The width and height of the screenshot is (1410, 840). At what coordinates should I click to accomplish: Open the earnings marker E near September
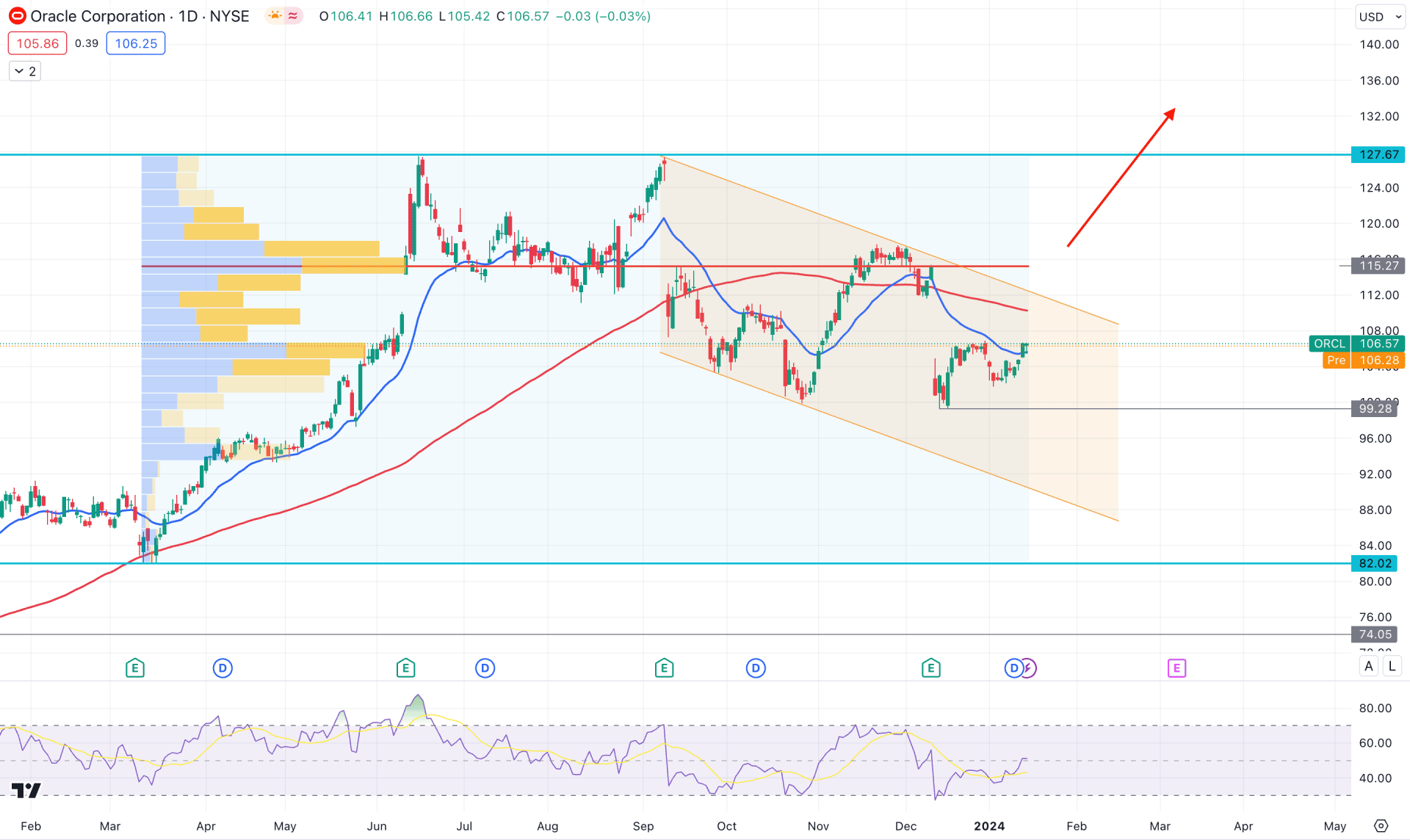664,668
